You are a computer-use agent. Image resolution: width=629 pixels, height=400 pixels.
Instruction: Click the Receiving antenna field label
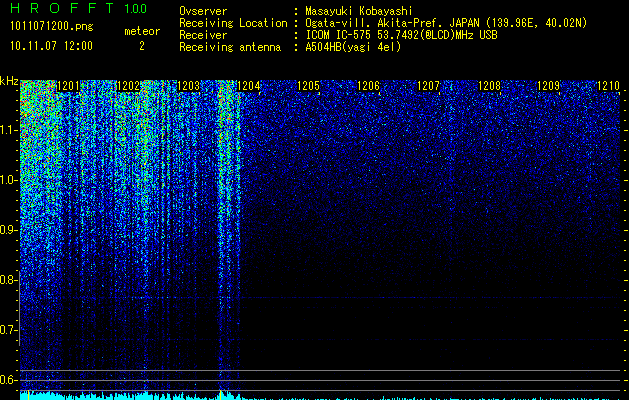[230, 47]
